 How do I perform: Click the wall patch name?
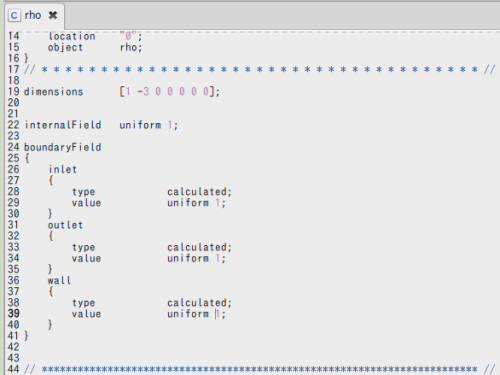59,280
